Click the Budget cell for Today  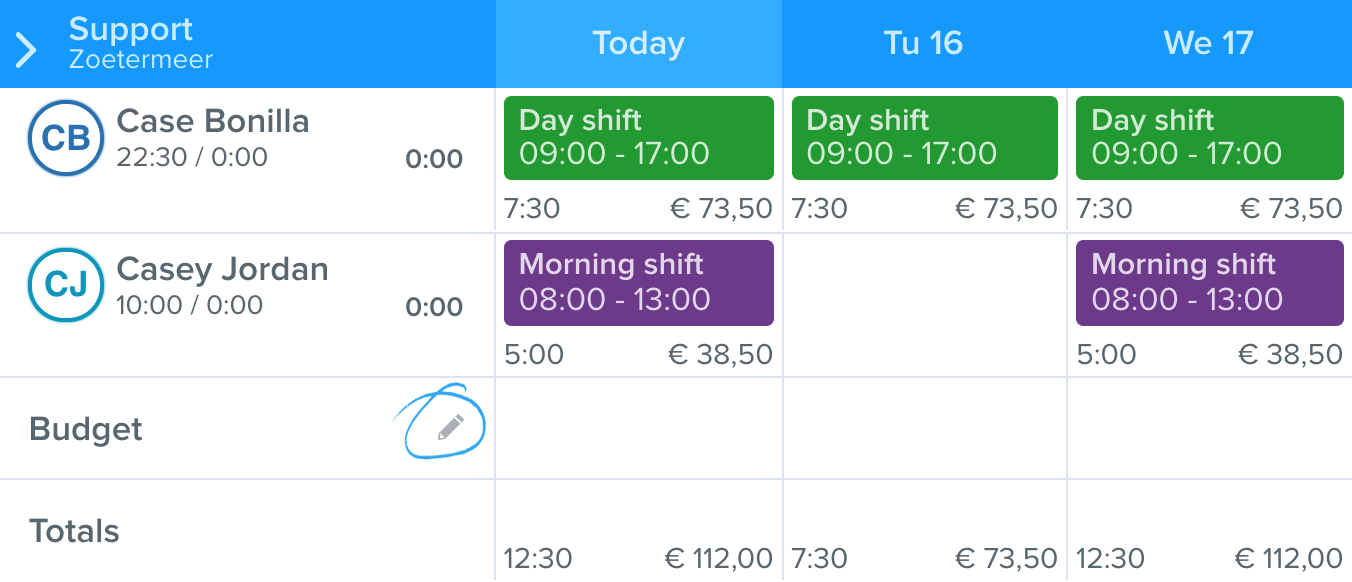click(639, 428)
